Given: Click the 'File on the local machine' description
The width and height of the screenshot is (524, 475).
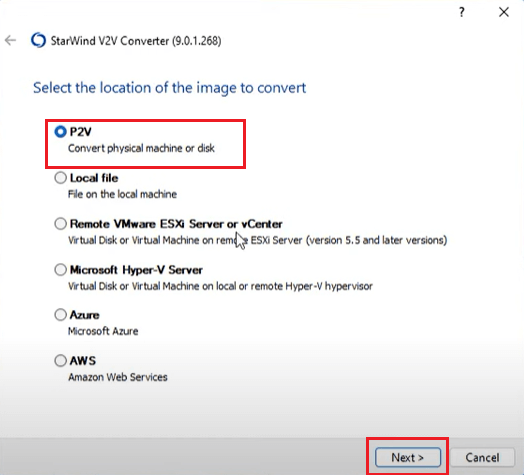Looking at the screenshot, I should tap(122, 194).
